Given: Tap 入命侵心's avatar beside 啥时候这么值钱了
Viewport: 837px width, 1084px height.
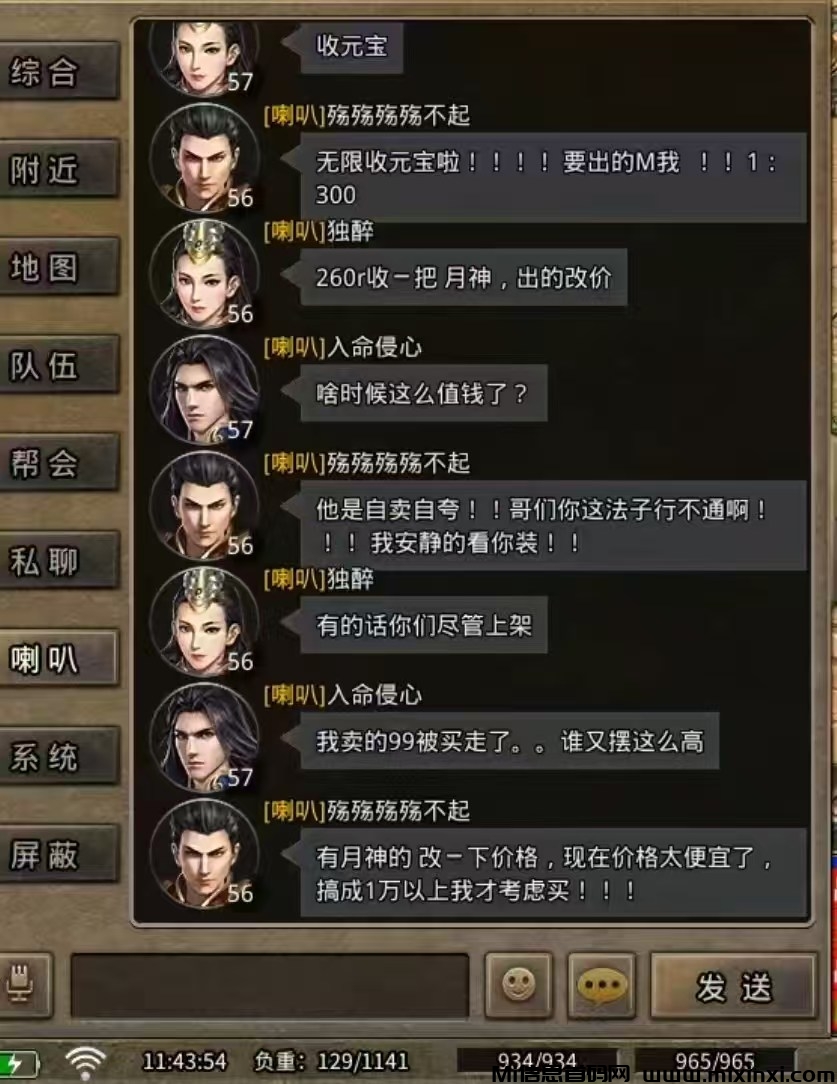Looking at the screenshot, I should tap(205, 391).
